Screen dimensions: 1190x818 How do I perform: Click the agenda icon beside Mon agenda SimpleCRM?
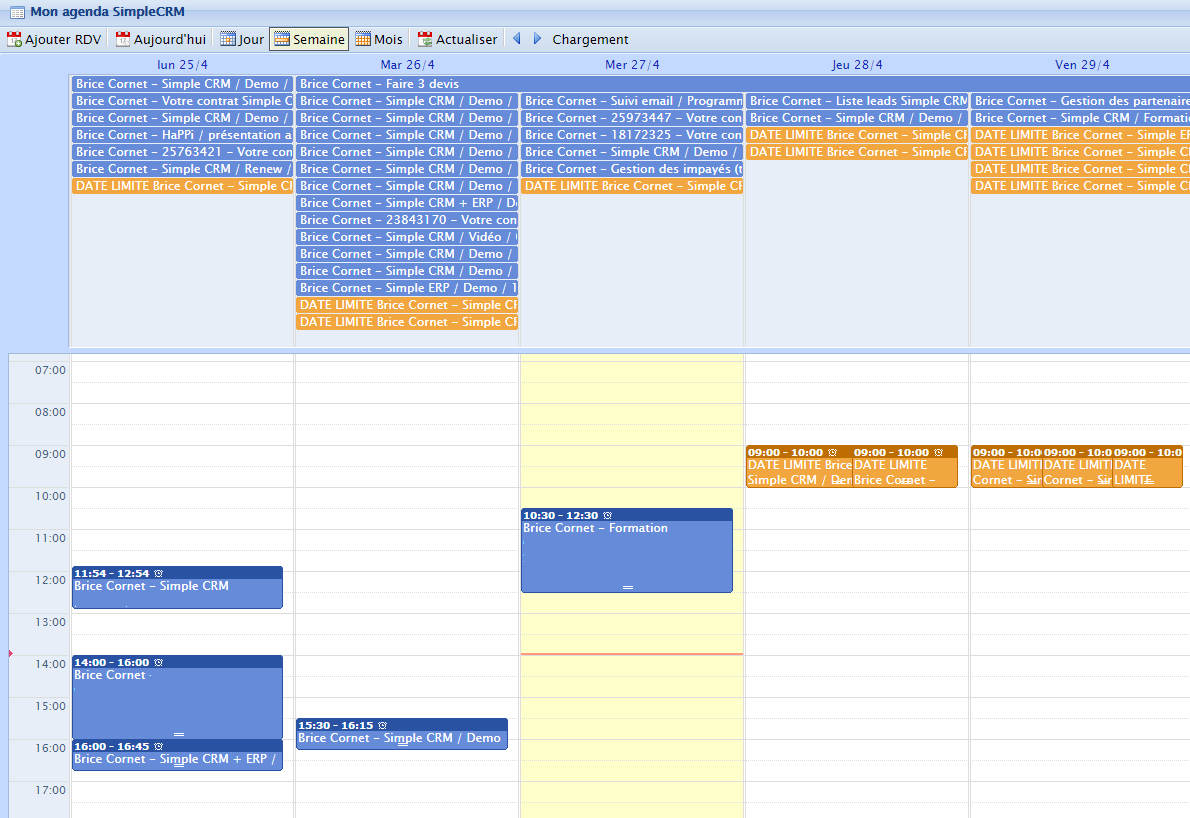click(x=17, y=12)
